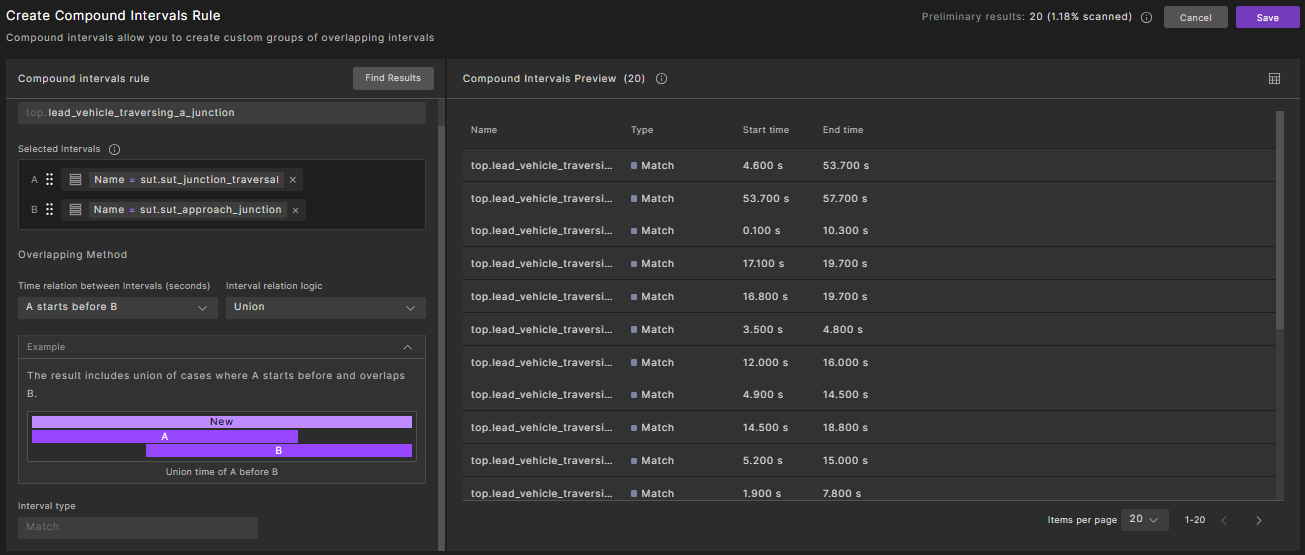Screen dimensions: 1305x555
Task: Click drag handle for interval A
Action: click(49, 180)
